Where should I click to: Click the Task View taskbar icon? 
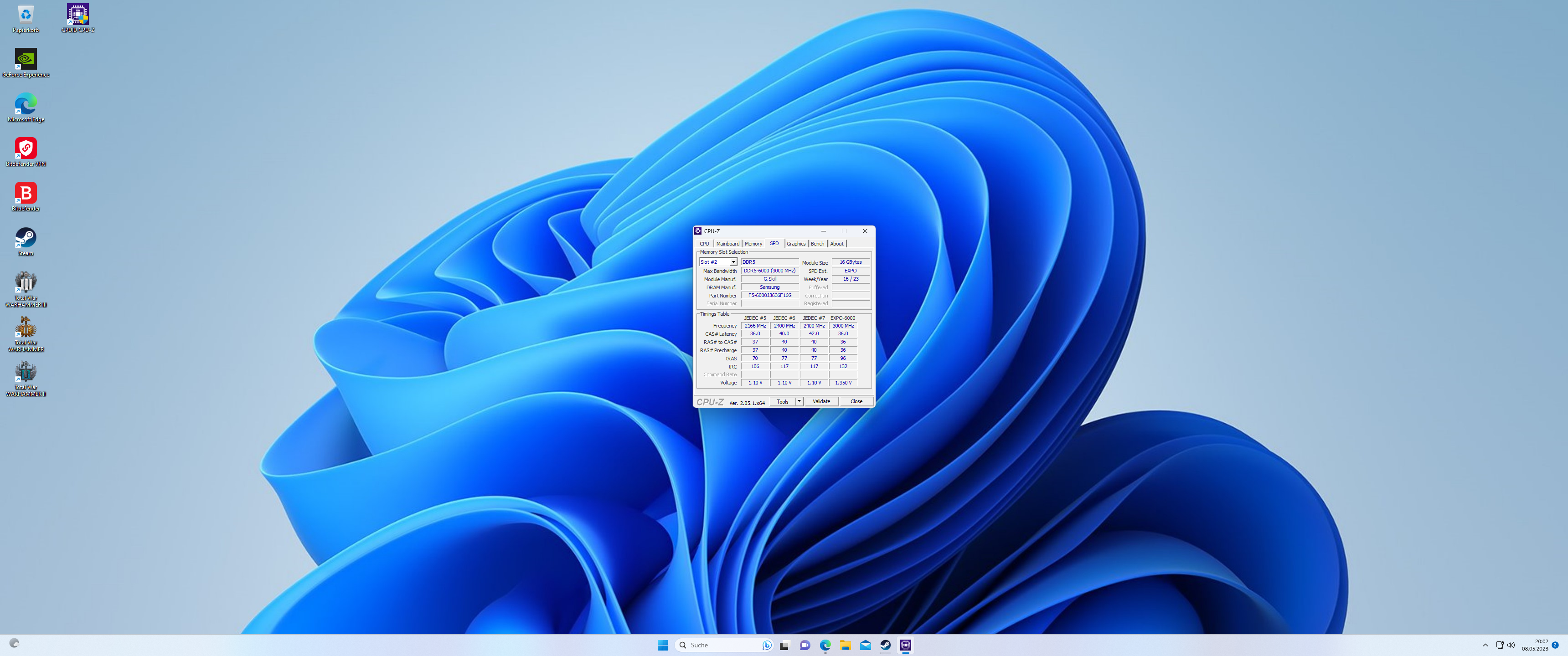coord(784,645)
